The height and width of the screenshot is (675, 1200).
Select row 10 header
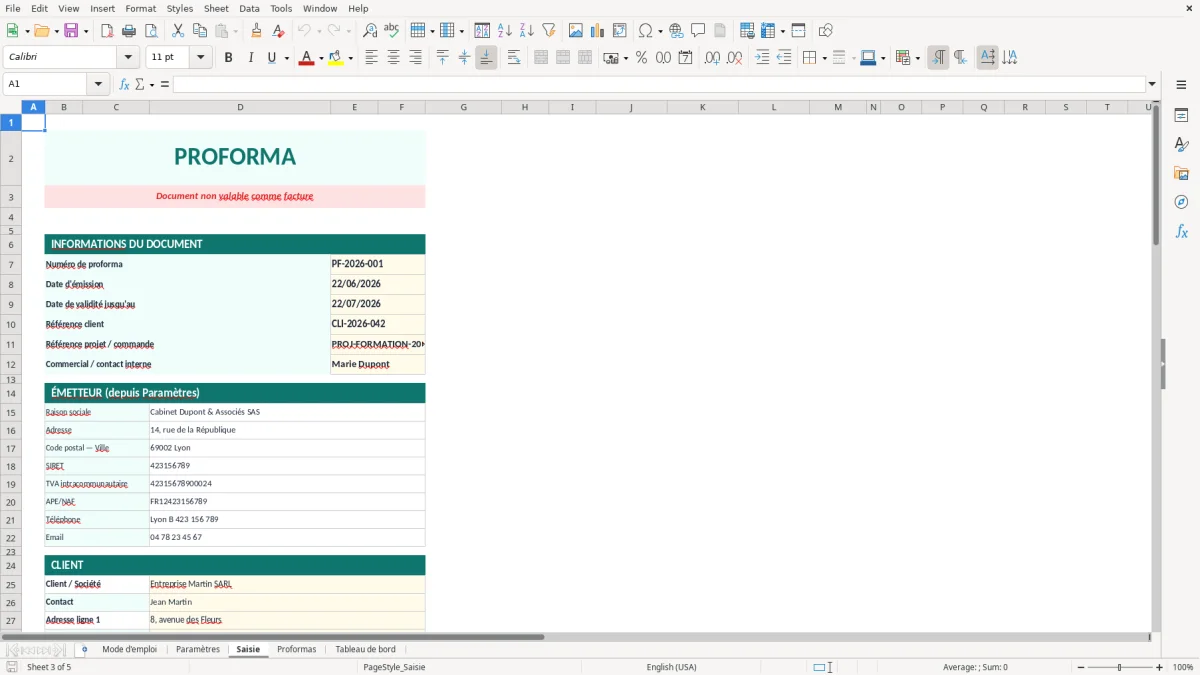pyautogui.click(x=11, y=324)
